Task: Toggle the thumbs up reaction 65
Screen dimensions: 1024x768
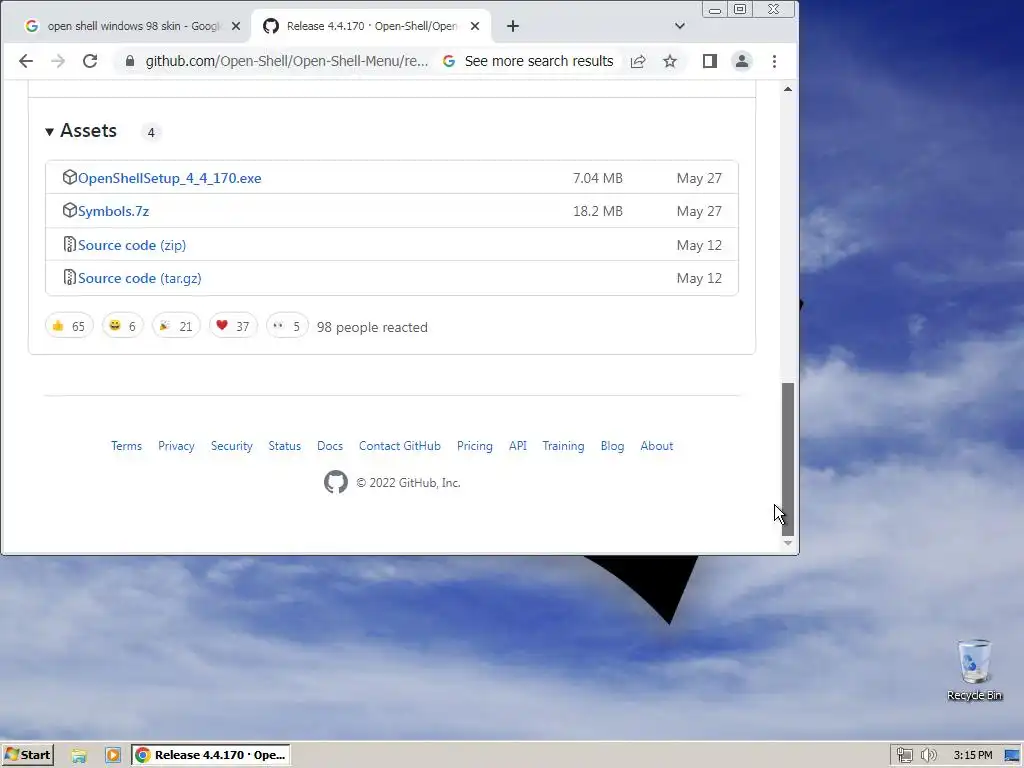Action: point(69,326)
